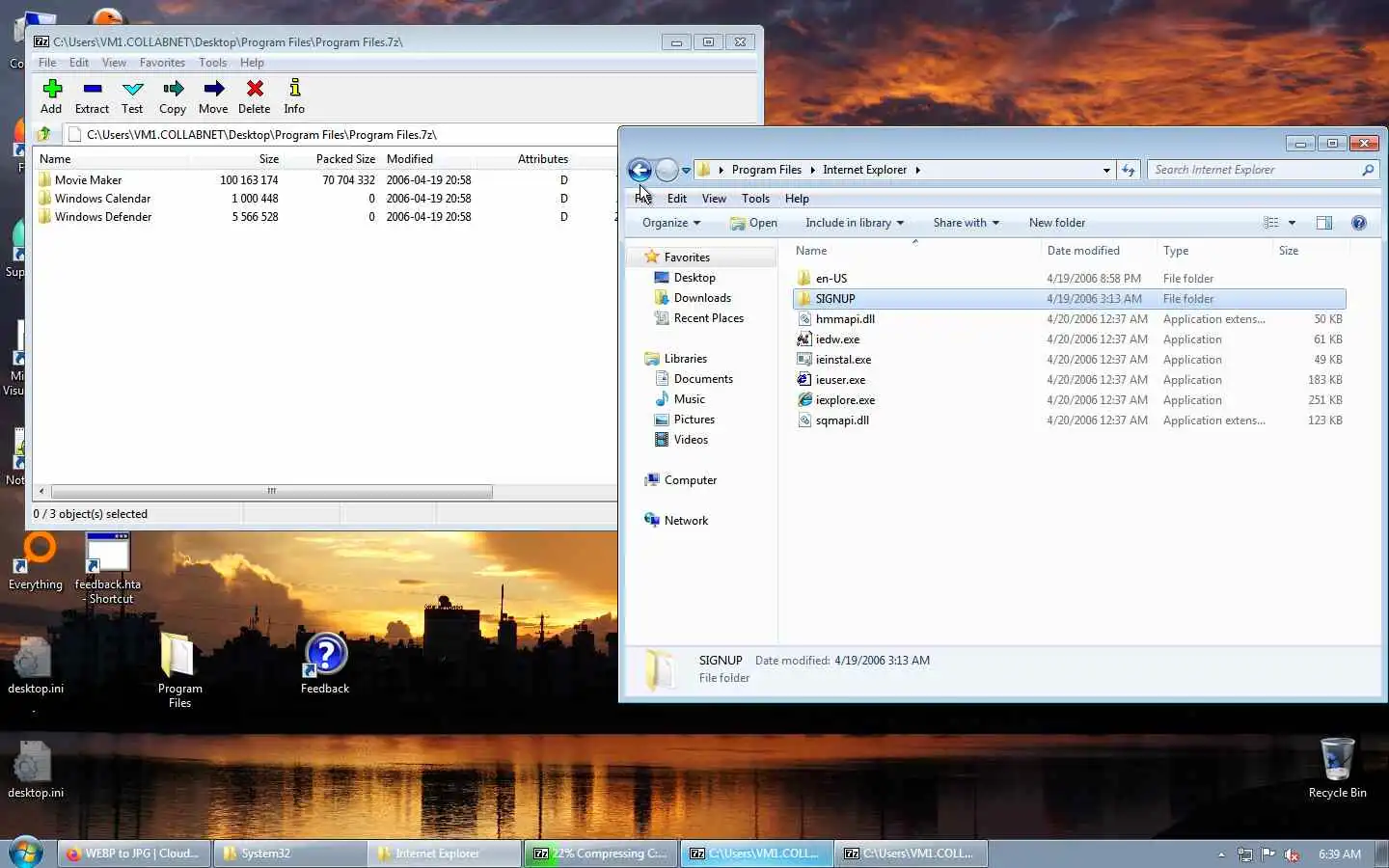The height and width of the screenshot is (868, 1389).
Task: Select feedback.hta Shortcut on desktop
Action: [x=107, y=569]
